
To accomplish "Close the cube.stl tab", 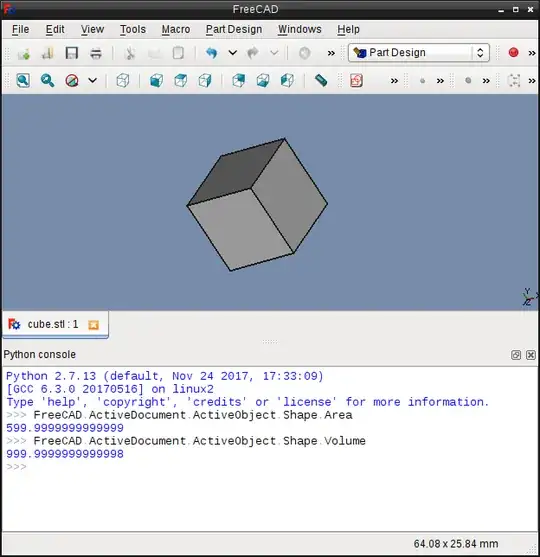I will coord(93,325).
